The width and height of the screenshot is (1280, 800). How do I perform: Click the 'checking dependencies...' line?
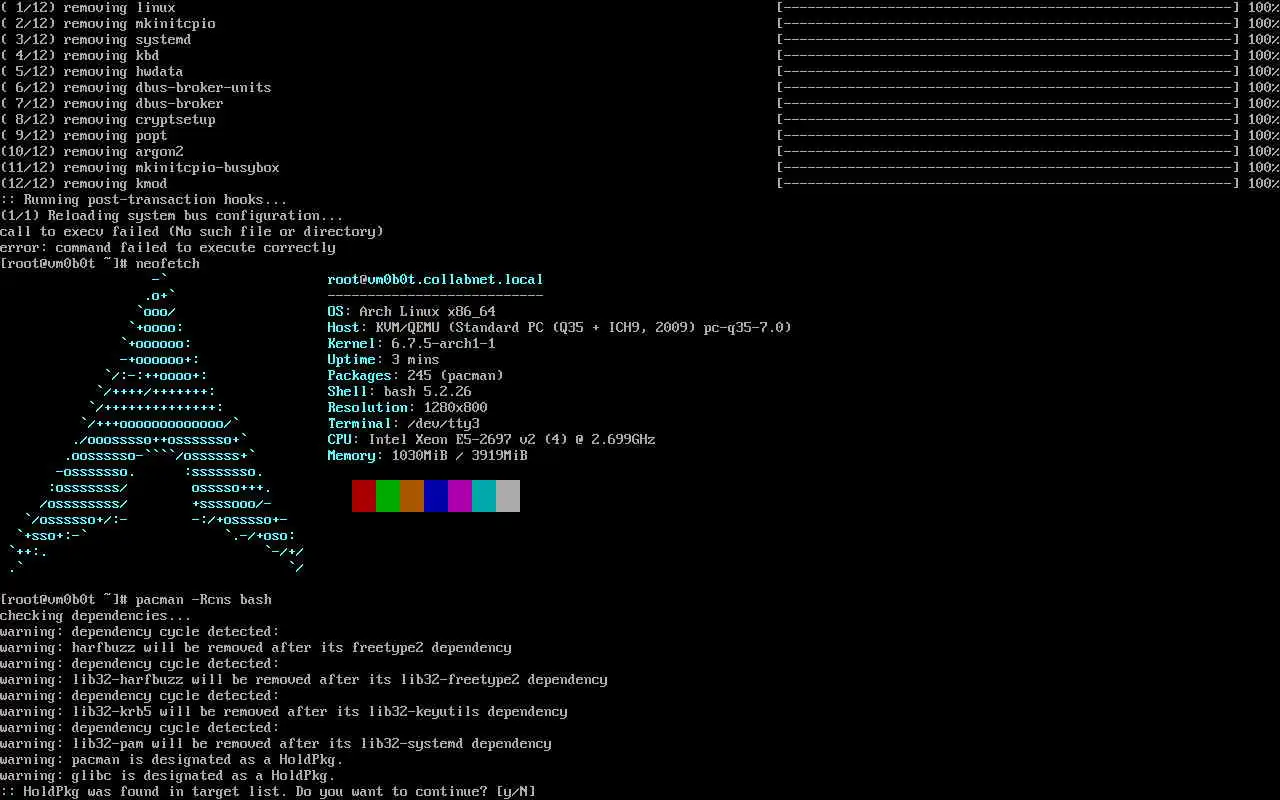(96, 616)
